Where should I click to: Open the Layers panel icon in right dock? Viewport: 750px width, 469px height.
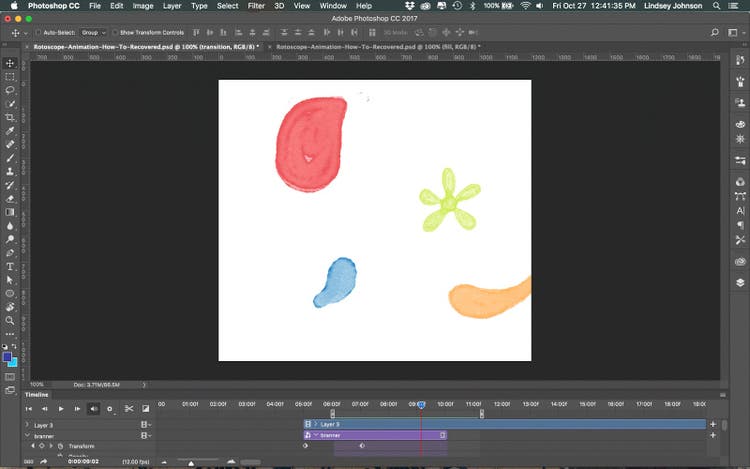tap(740, 282)
